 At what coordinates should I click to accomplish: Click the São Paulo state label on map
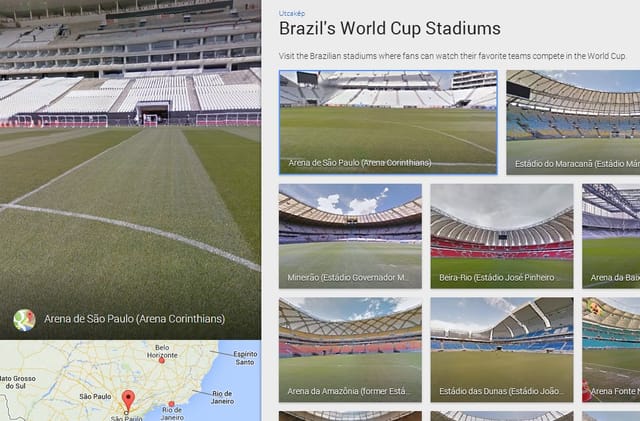click(x=95, y=396)
